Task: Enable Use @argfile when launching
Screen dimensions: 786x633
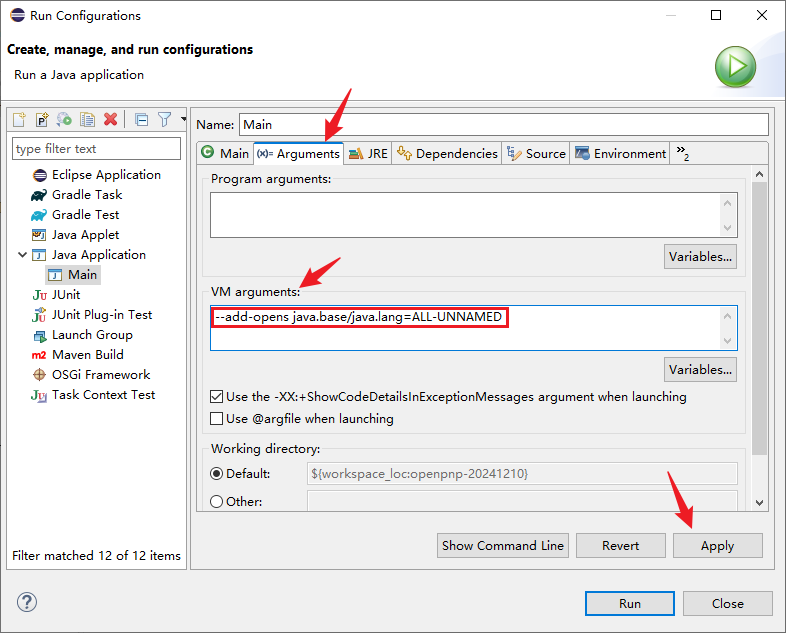Action: (217, 419)
